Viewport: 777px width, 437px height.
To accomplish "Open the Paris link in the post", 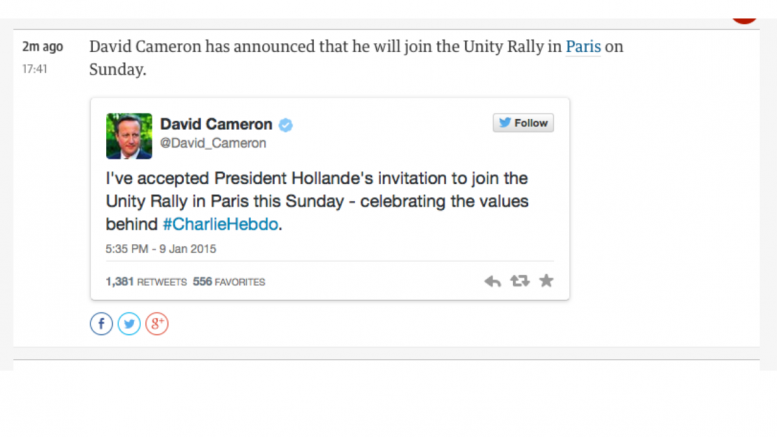I will pos(583,47).
